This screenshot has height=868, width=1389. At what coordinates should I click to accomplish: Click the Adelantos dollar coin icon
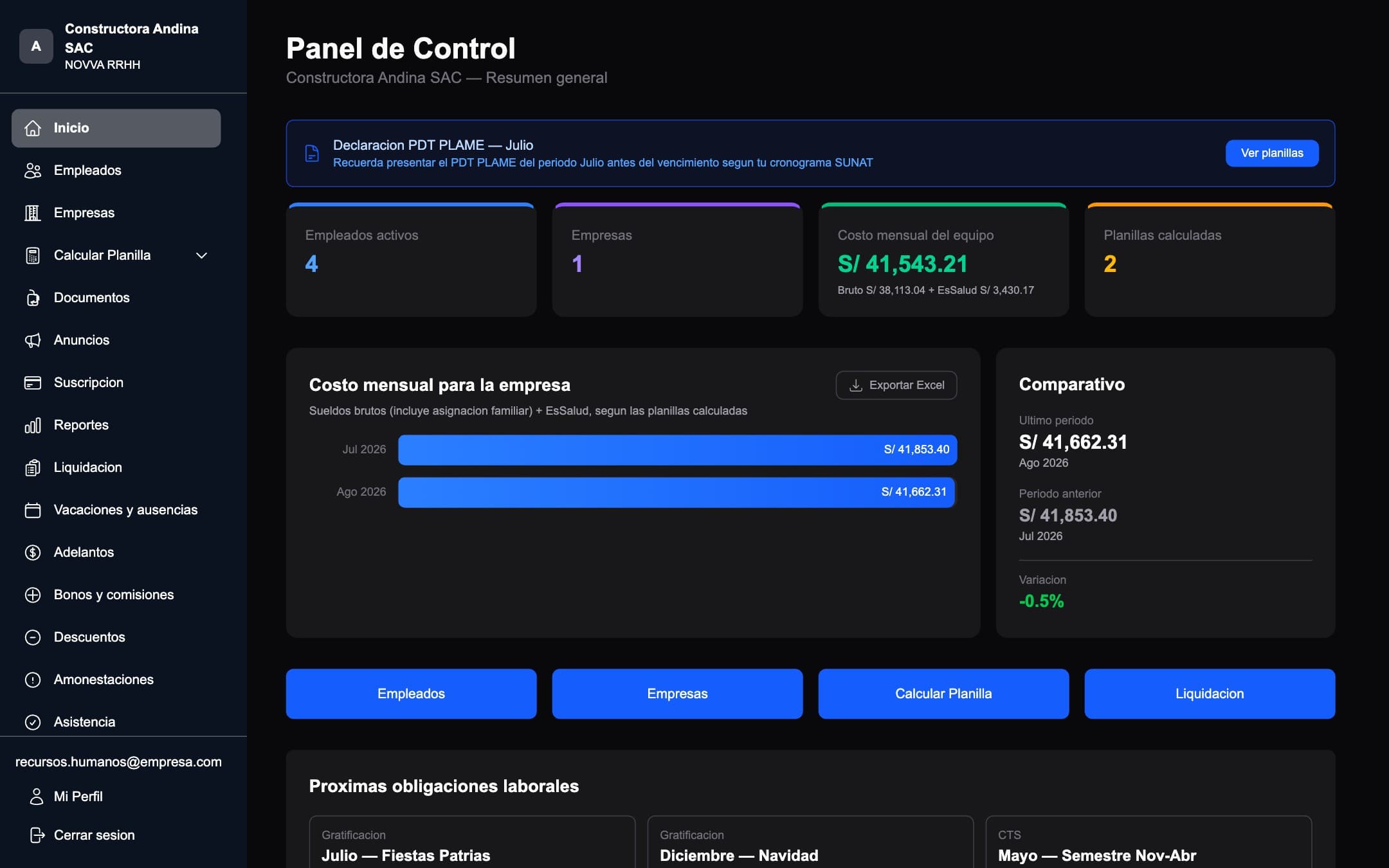(33, 552)
